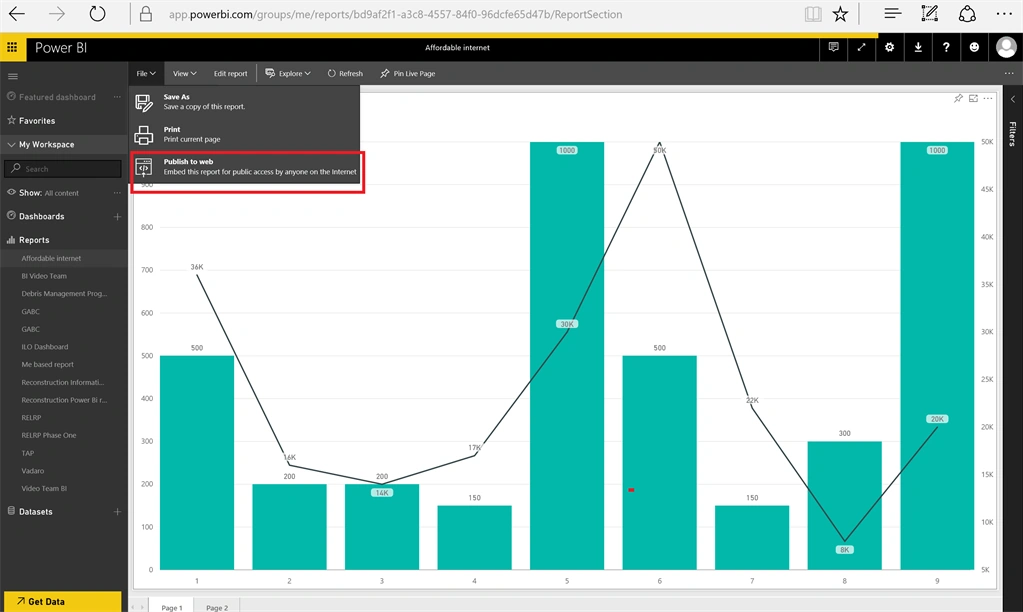Select Publish to web menu option
Screen dimensions: 1023x612
pos(246,167)
